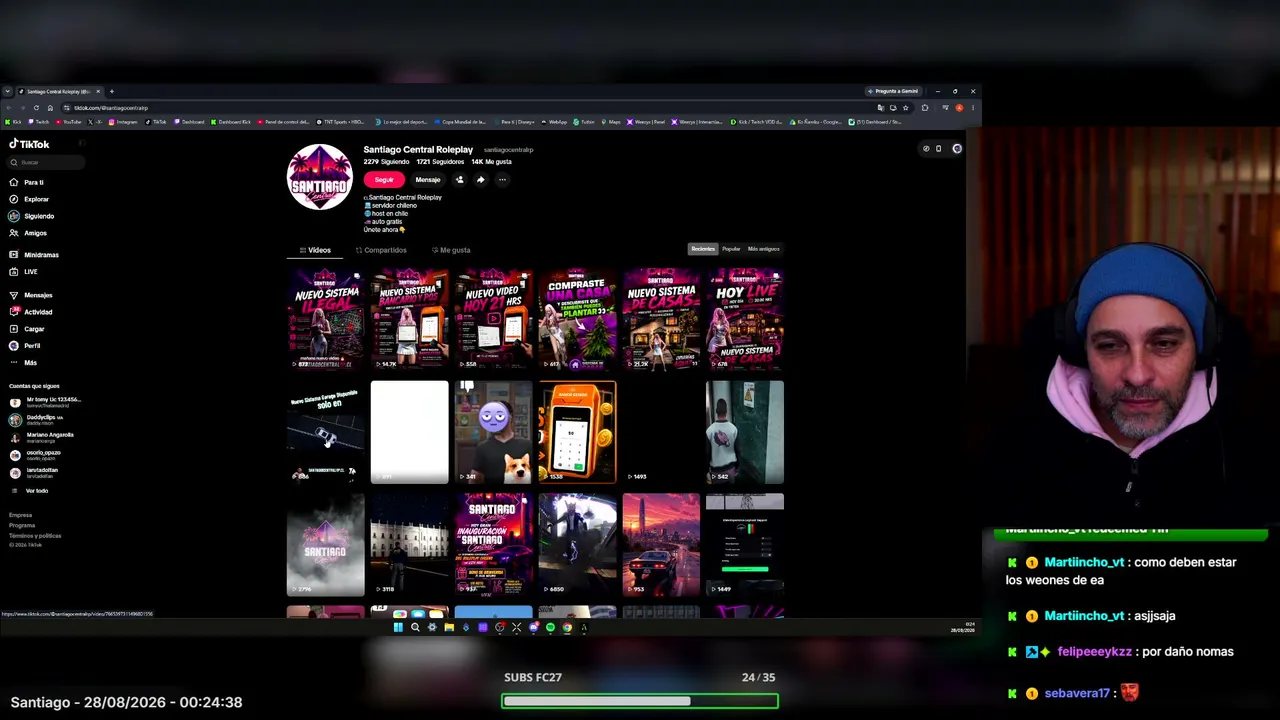
Task: Open Mensajes in the sidebar
Action: tap(31, 295)
